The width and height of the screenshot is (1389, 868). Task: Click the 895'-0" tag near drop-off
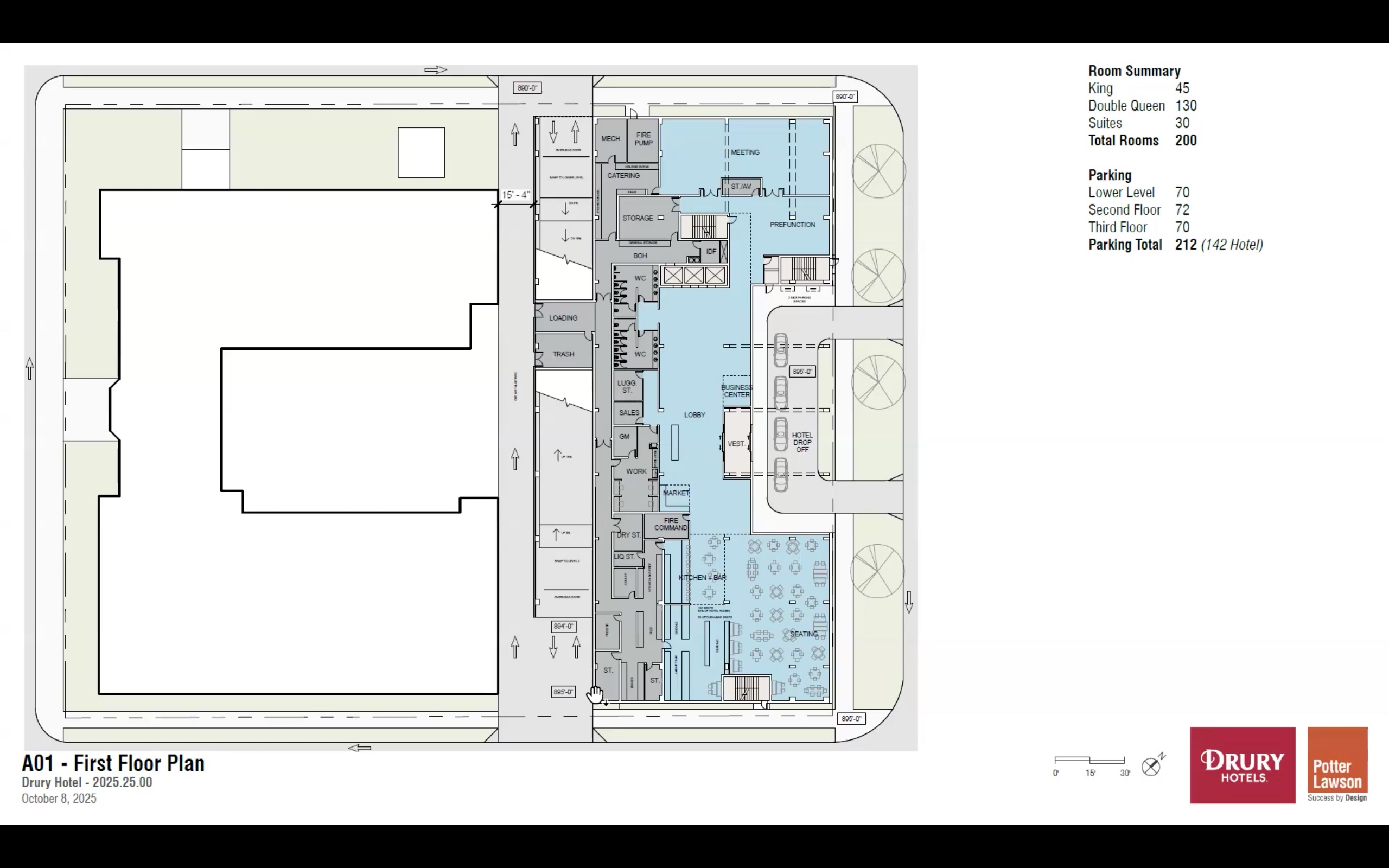pos(802,372)
